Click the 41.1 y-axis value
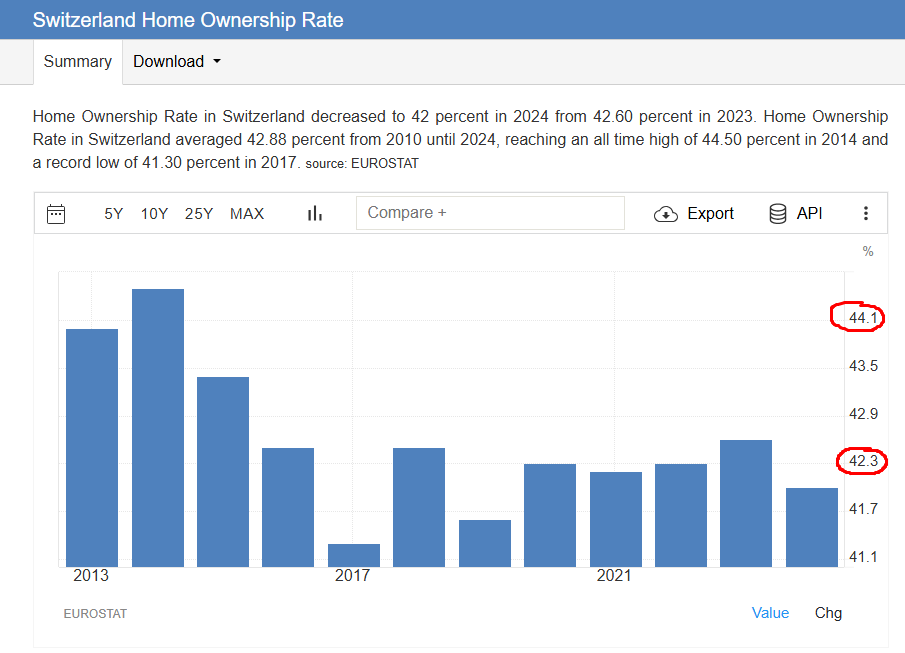 863,557
